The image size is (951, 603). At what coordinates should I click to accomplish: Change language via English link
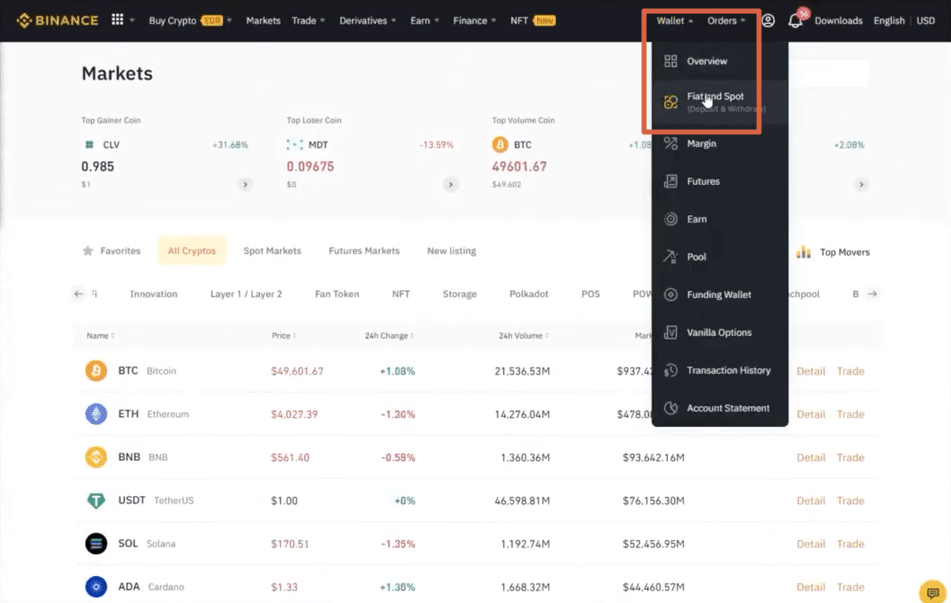pos(889,21)
